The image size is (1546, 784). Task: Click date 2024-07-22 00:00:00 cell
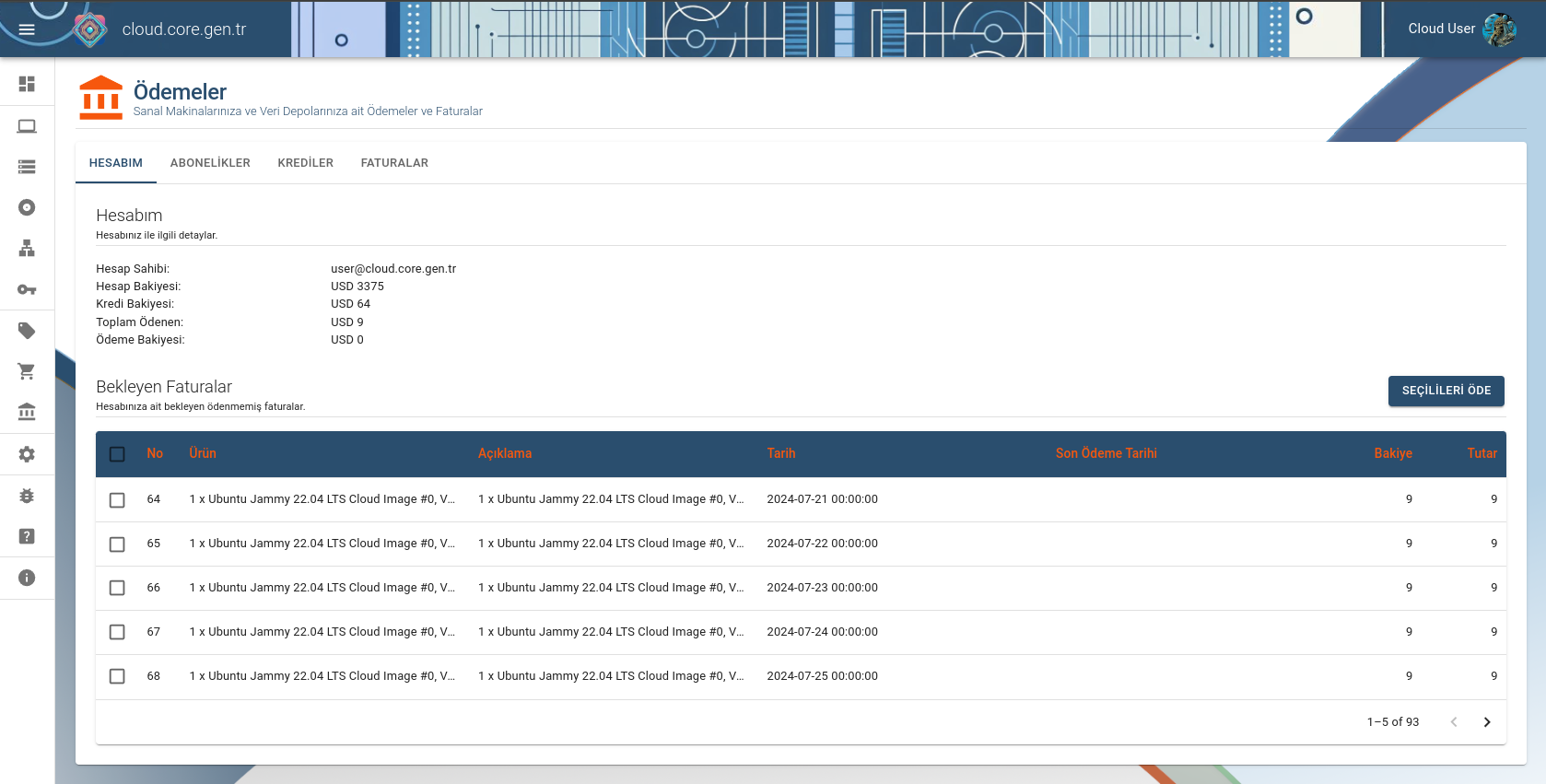pyautogui.click(x=823, y=544)
